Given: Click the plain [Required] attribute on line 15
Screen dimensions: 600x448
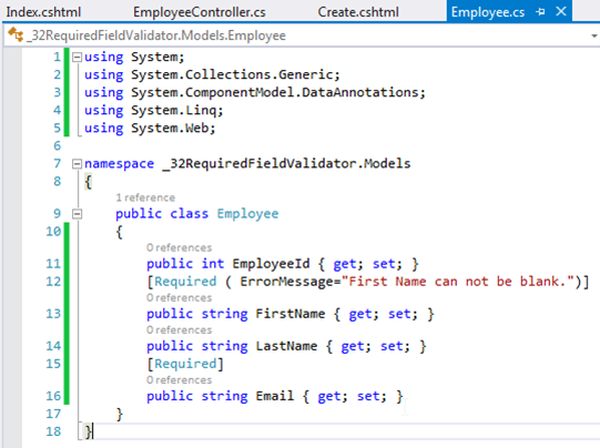Looking at the screenshot, I should click(185, 363).
